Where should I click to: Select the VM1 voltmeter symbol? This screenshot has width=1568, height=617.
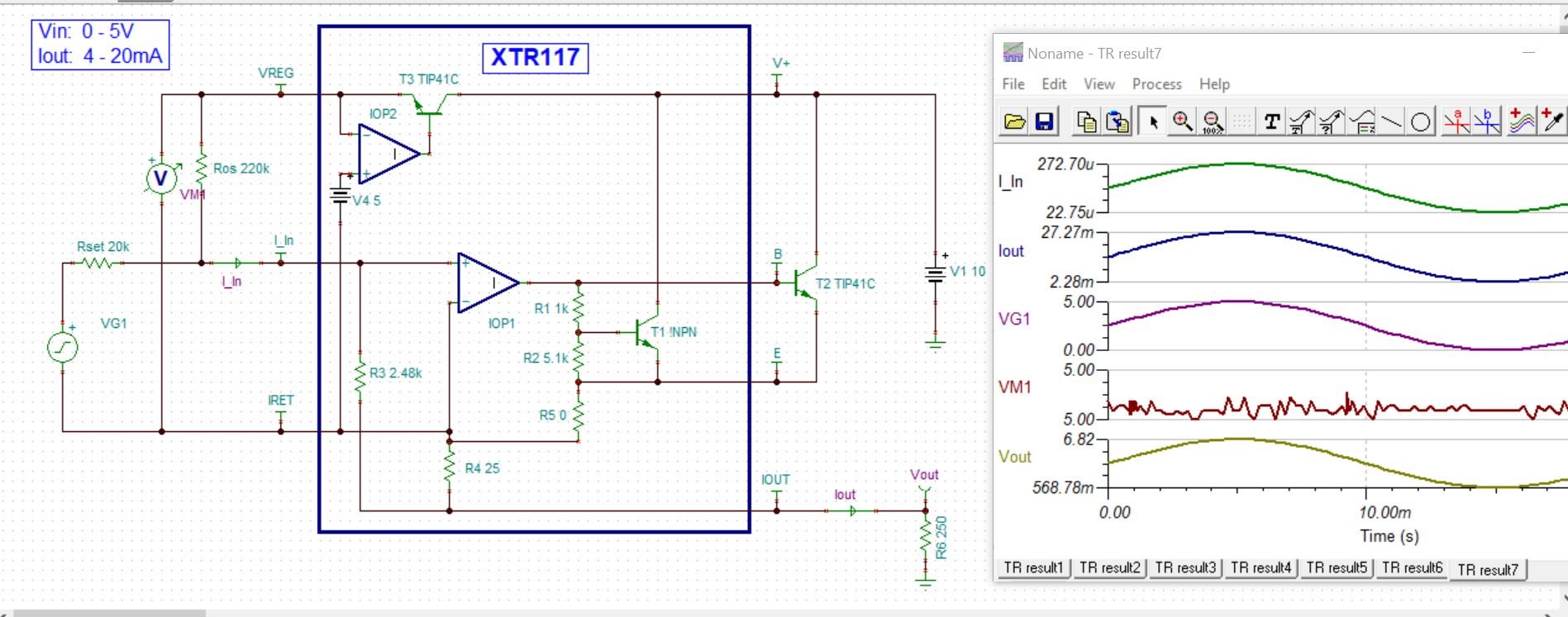point(161,178)
